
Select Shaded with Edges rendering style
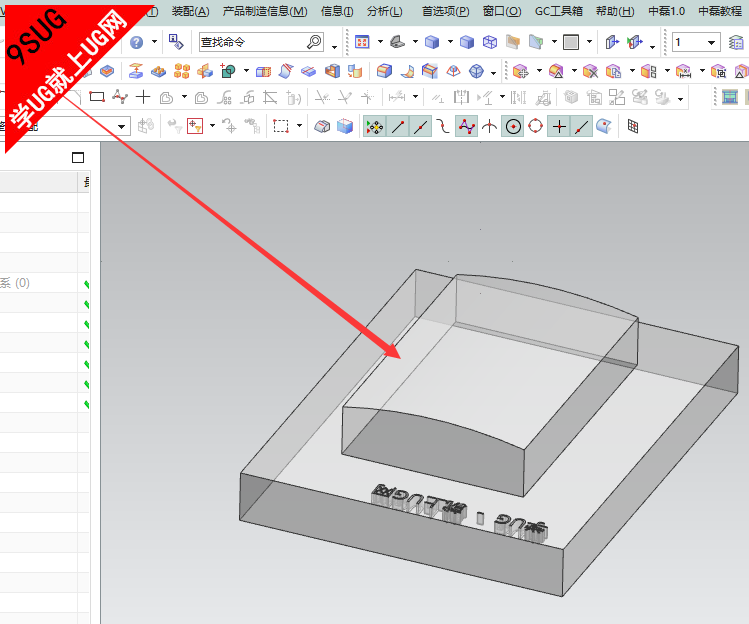pyautogui.click(x=432, y=42)
